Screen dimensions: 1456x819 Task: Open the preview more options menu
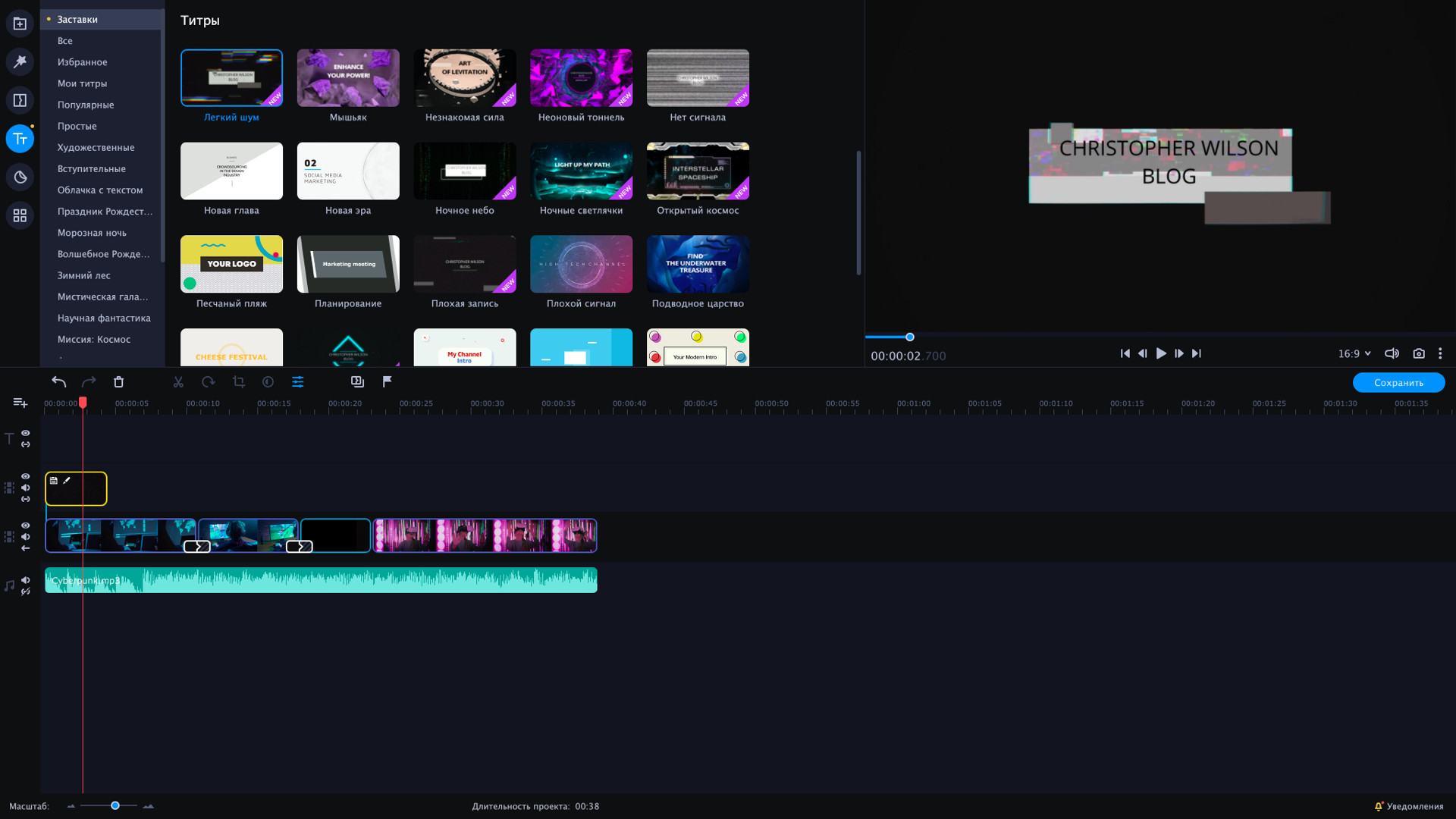(1440, 353)
